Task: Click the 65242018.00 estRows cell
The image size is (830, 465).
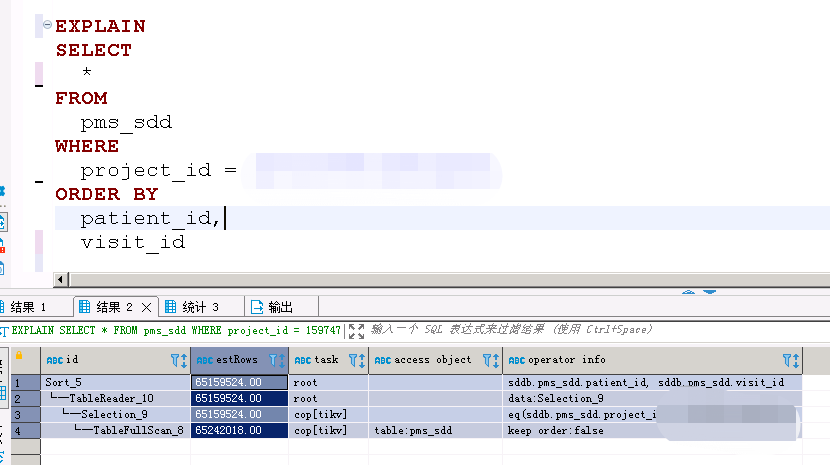Action: coord(239,430)
